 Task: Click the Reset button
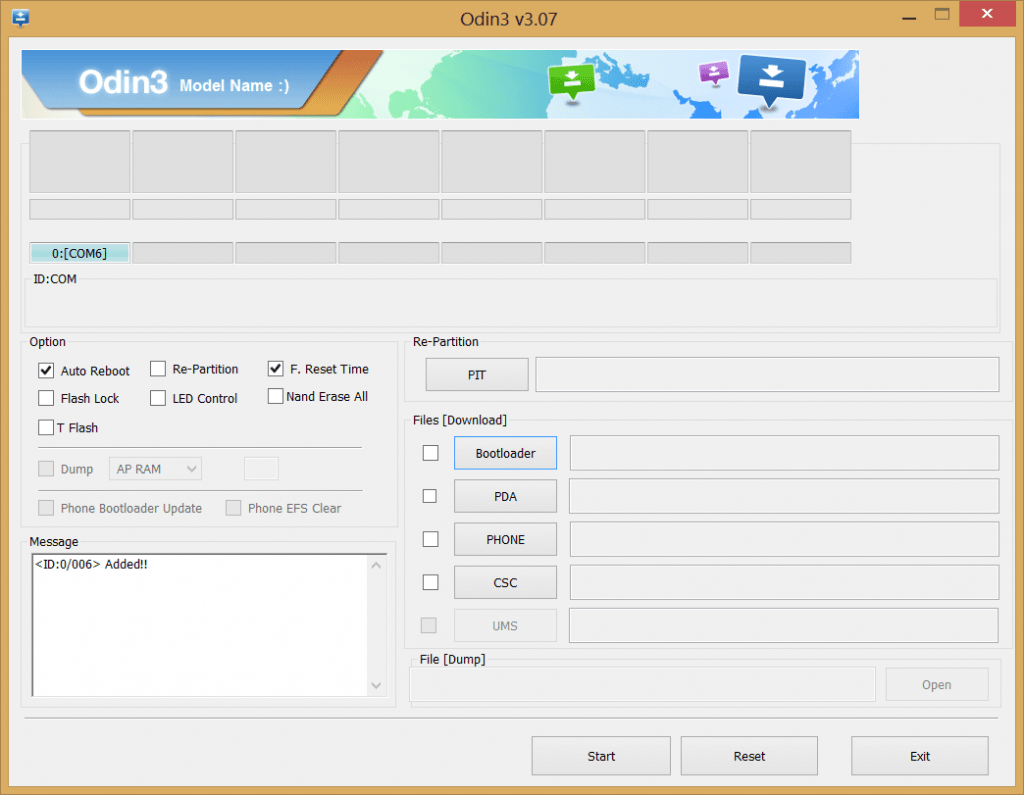(749, 756)
